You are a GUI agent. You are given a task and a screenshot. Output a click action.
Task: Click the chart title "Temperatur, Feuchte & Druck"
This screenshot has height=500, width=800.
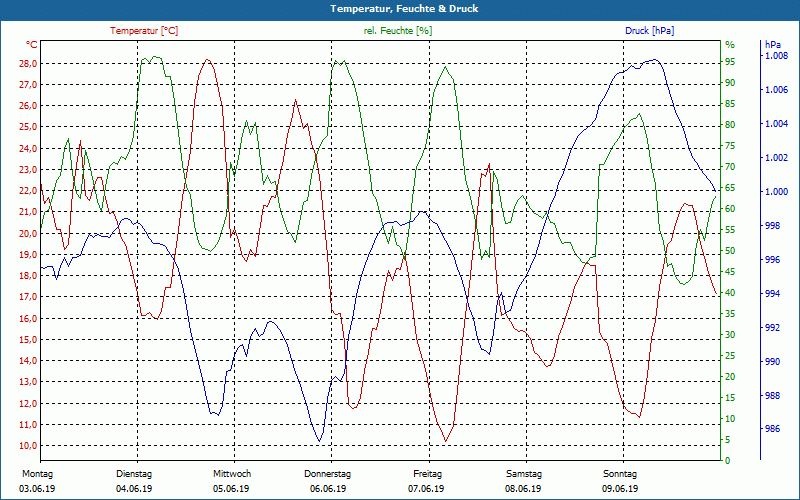tap(404, 9)
